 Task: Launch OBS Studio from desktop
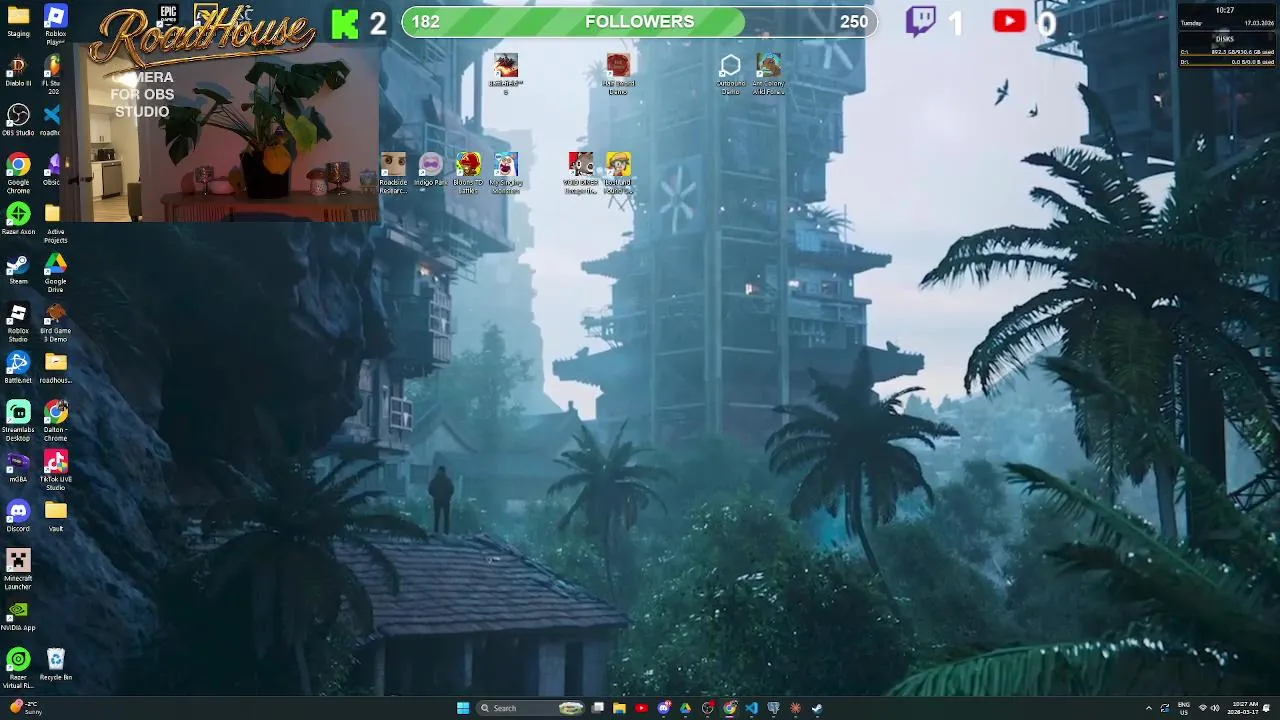pos(18,121)
